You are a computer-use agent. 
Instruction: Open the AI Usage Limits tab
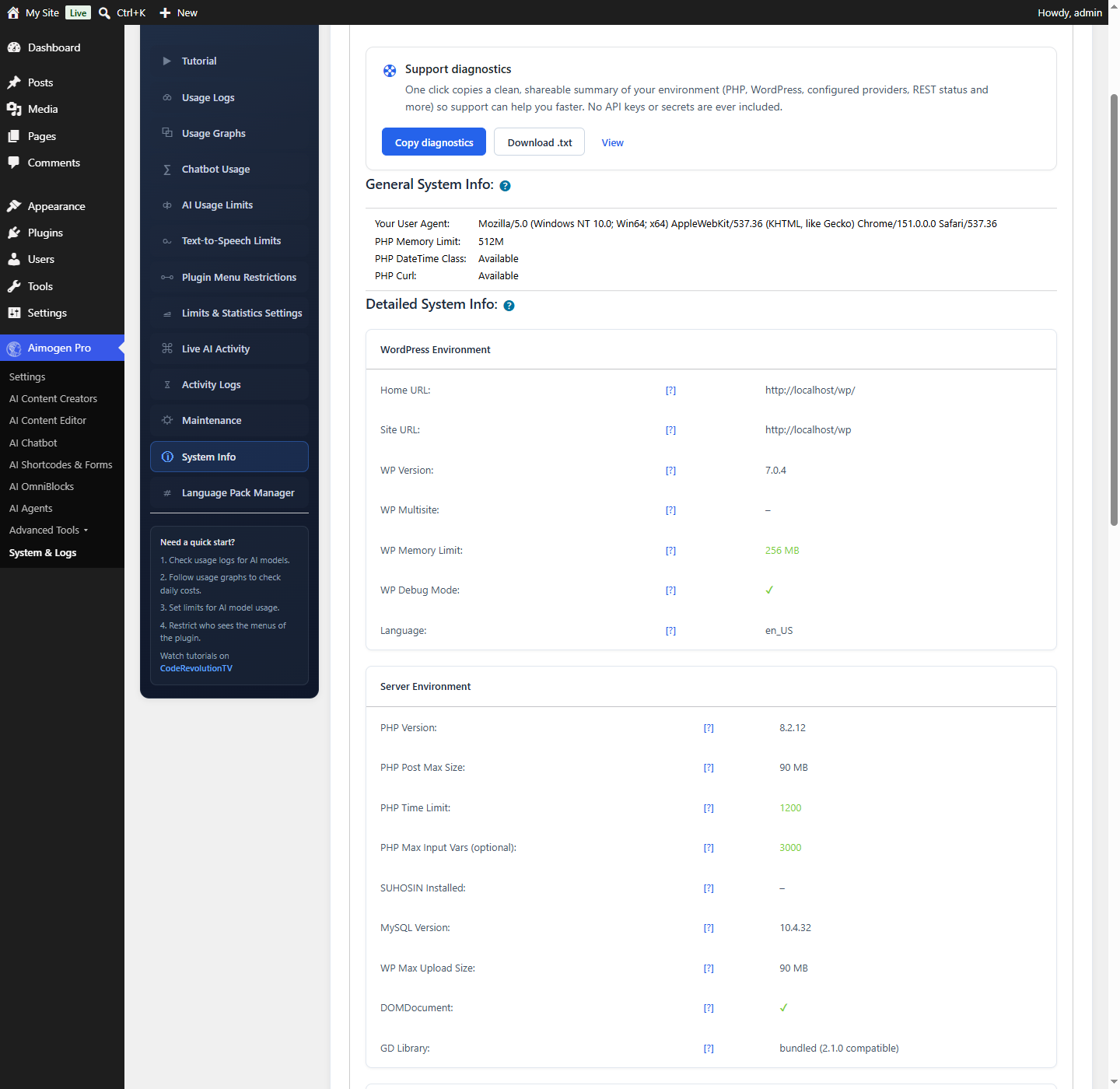click(229, 205)
